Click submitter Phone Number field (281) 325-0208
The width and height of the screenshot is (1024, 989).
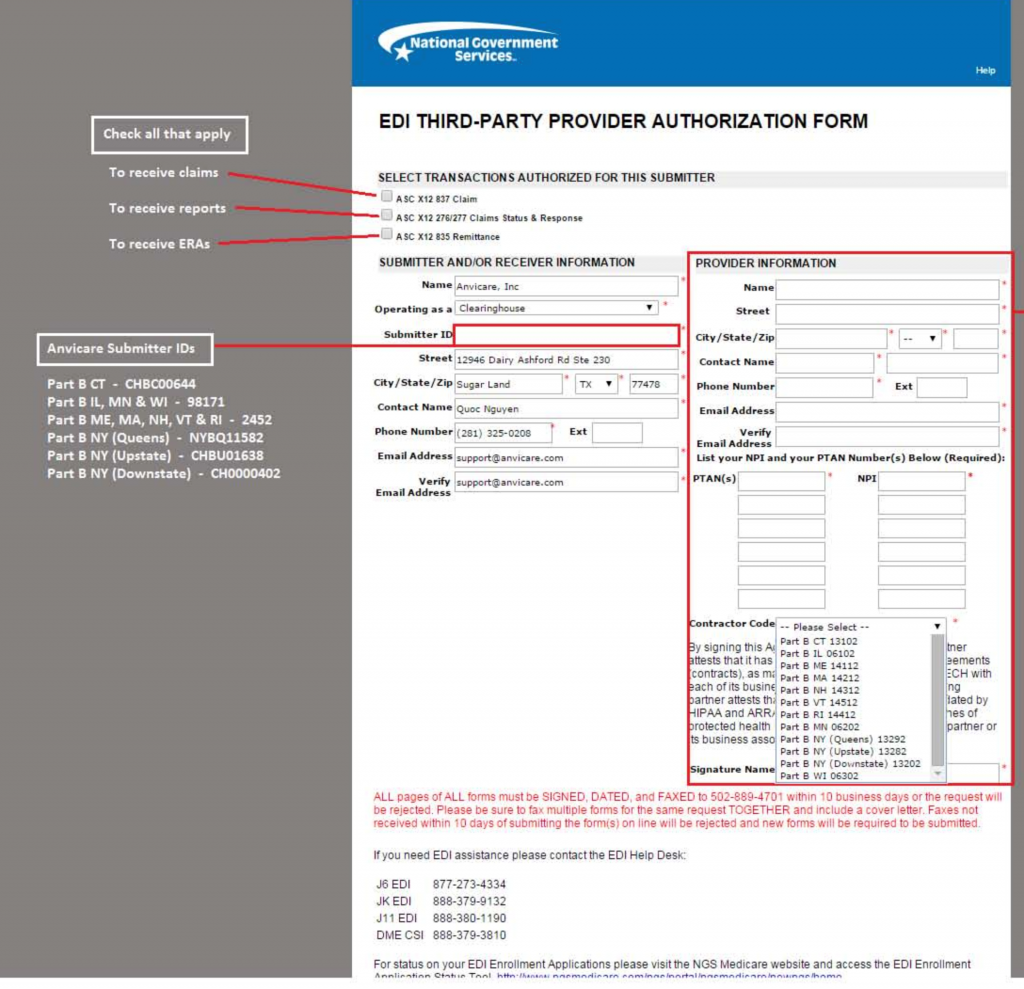503,433
